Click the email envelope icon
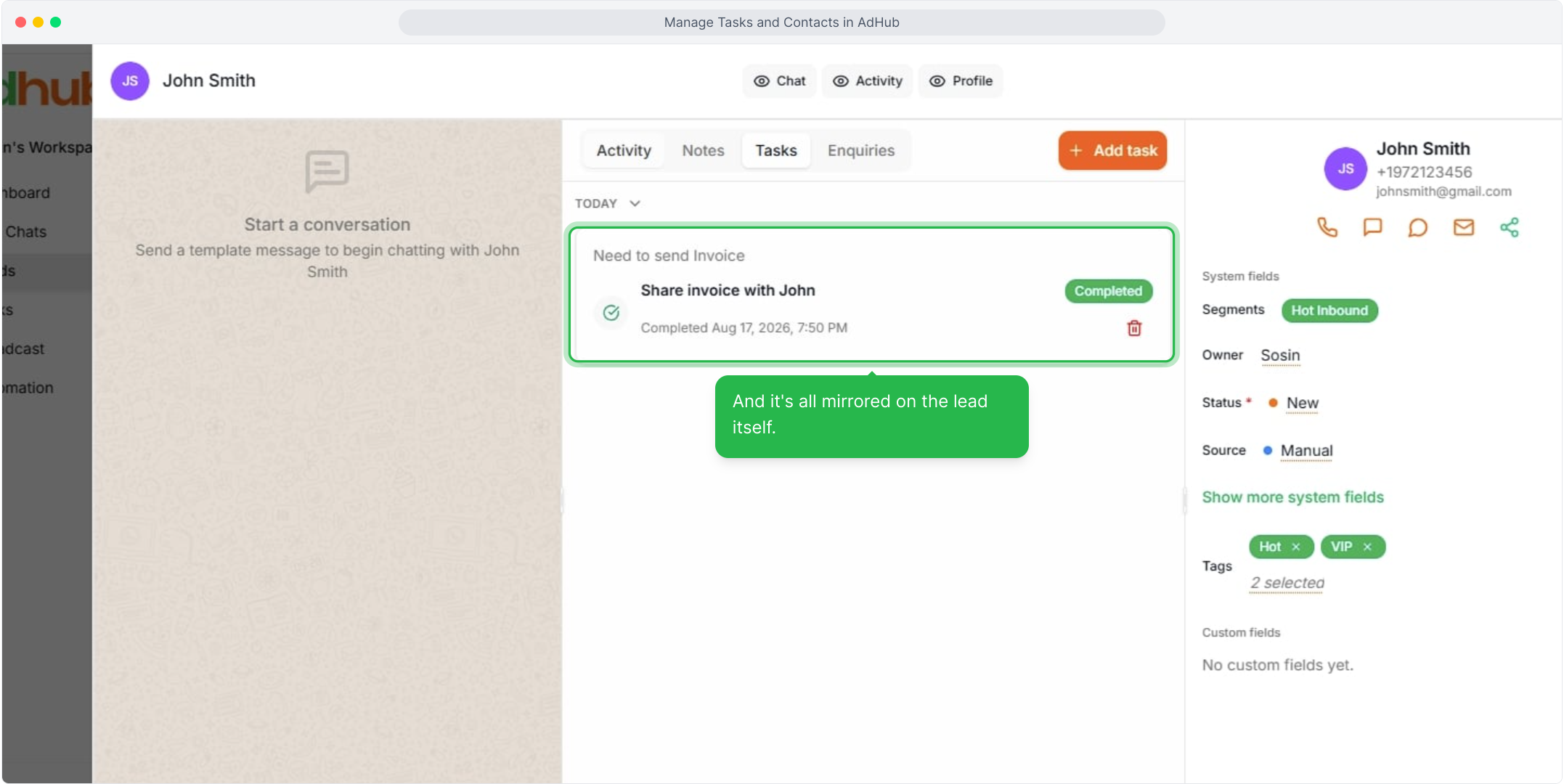The height and width of the screenshot is (784, 1564). tap(1463, 228)
